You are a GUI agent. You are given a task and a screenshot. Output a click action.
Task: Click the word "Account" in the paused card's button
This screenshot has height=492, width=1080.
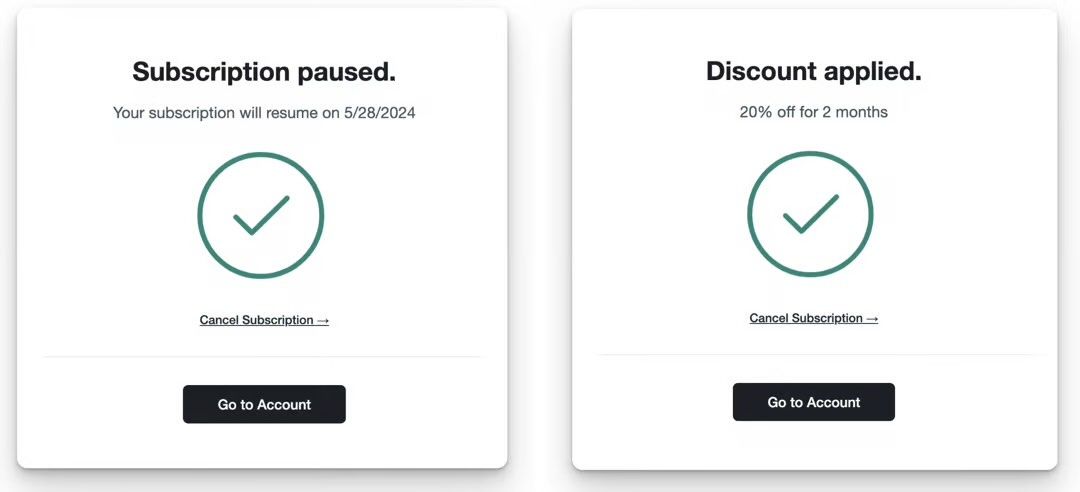click(284, 405)
